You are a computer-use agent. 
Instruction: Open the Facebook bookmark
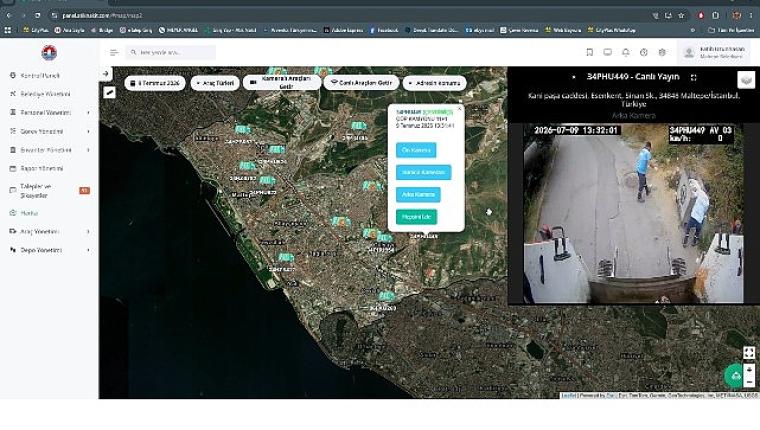tap(384, 30)
